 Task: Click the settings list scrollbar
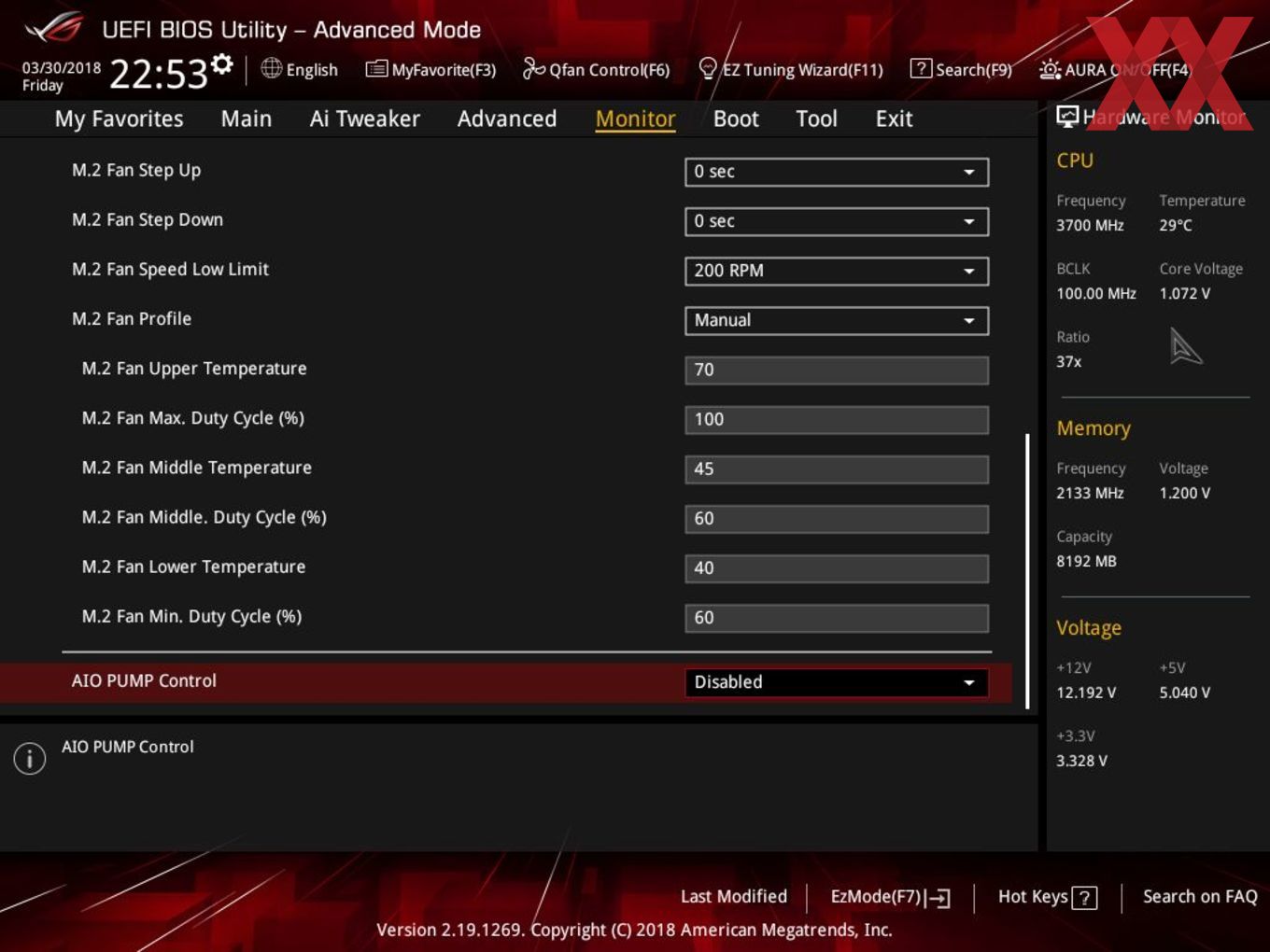pos(1027,571)
